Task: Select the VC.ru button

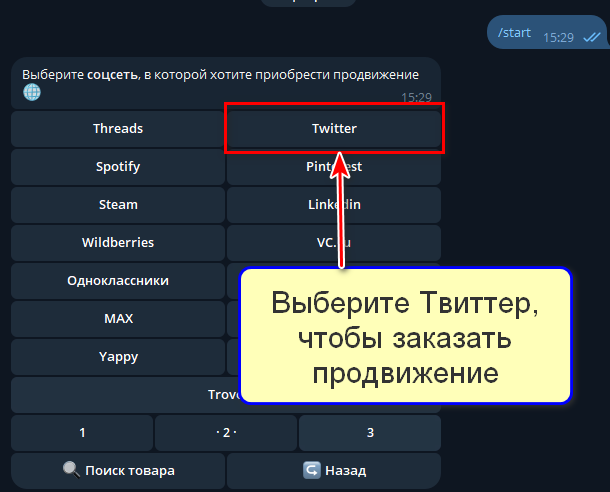Action: click(334, 243)
